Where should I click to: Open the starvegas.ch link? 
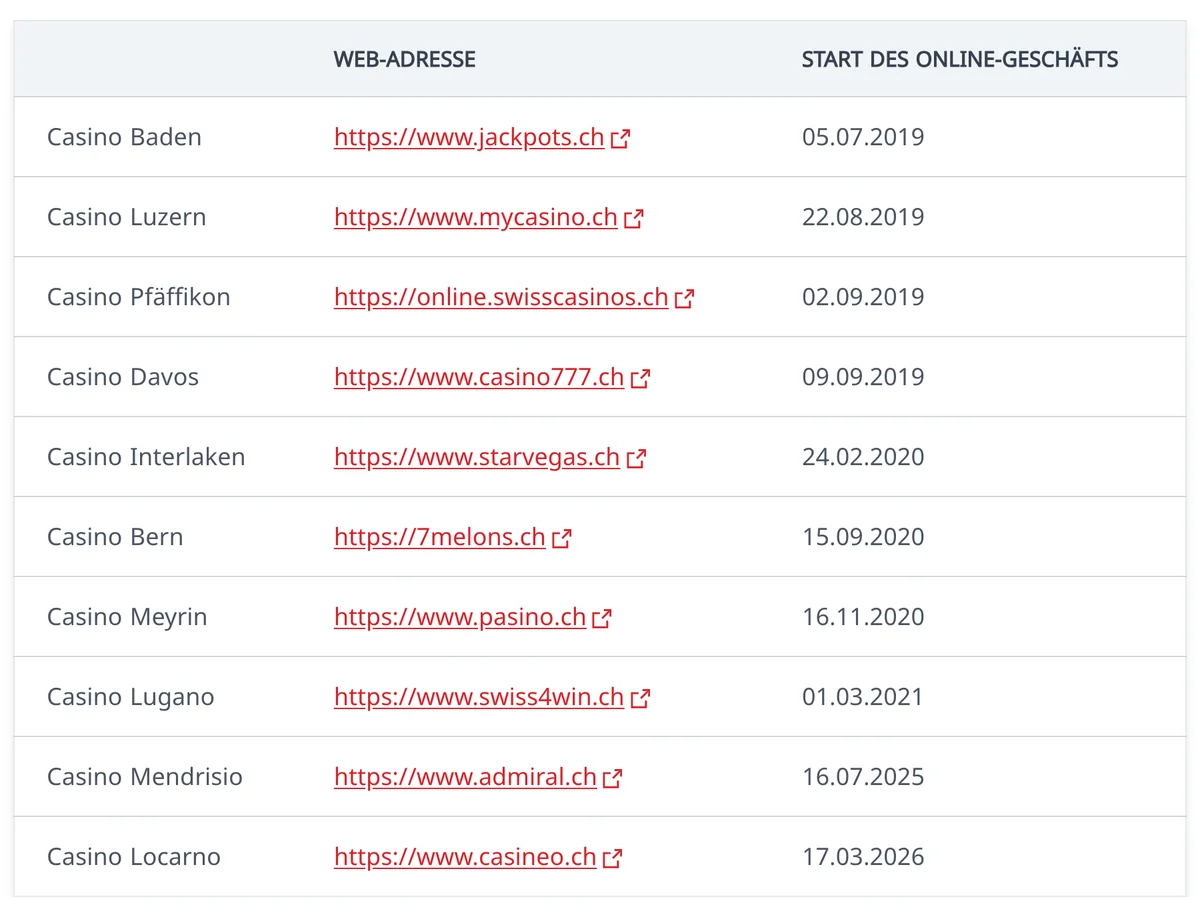(477, 457)
